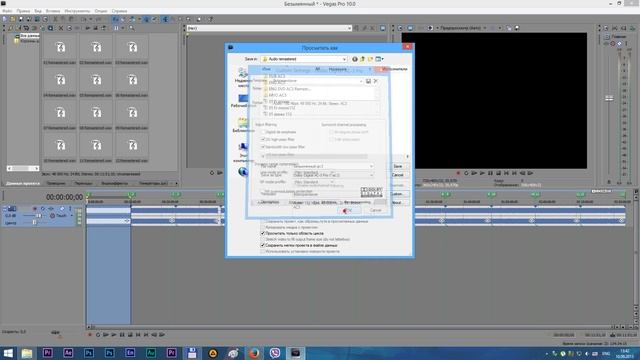Switch to the Проводник tab
640x360 pixels.
(x=56, y=183)
